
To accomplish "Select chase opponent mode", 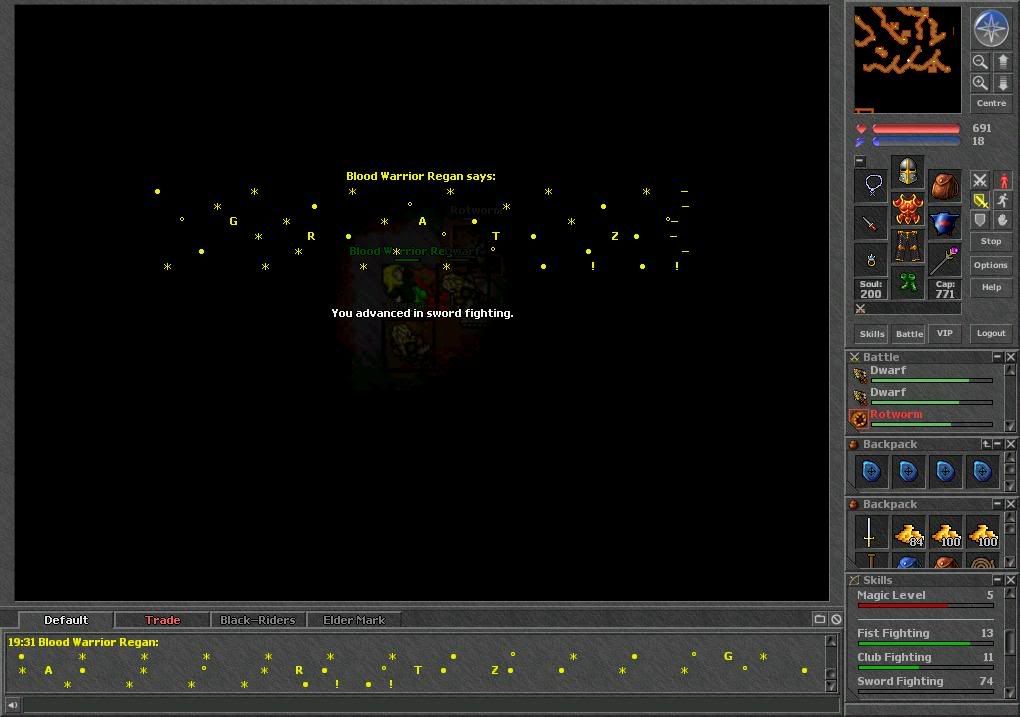I will pyautogui.click(x=1003, y=200).
